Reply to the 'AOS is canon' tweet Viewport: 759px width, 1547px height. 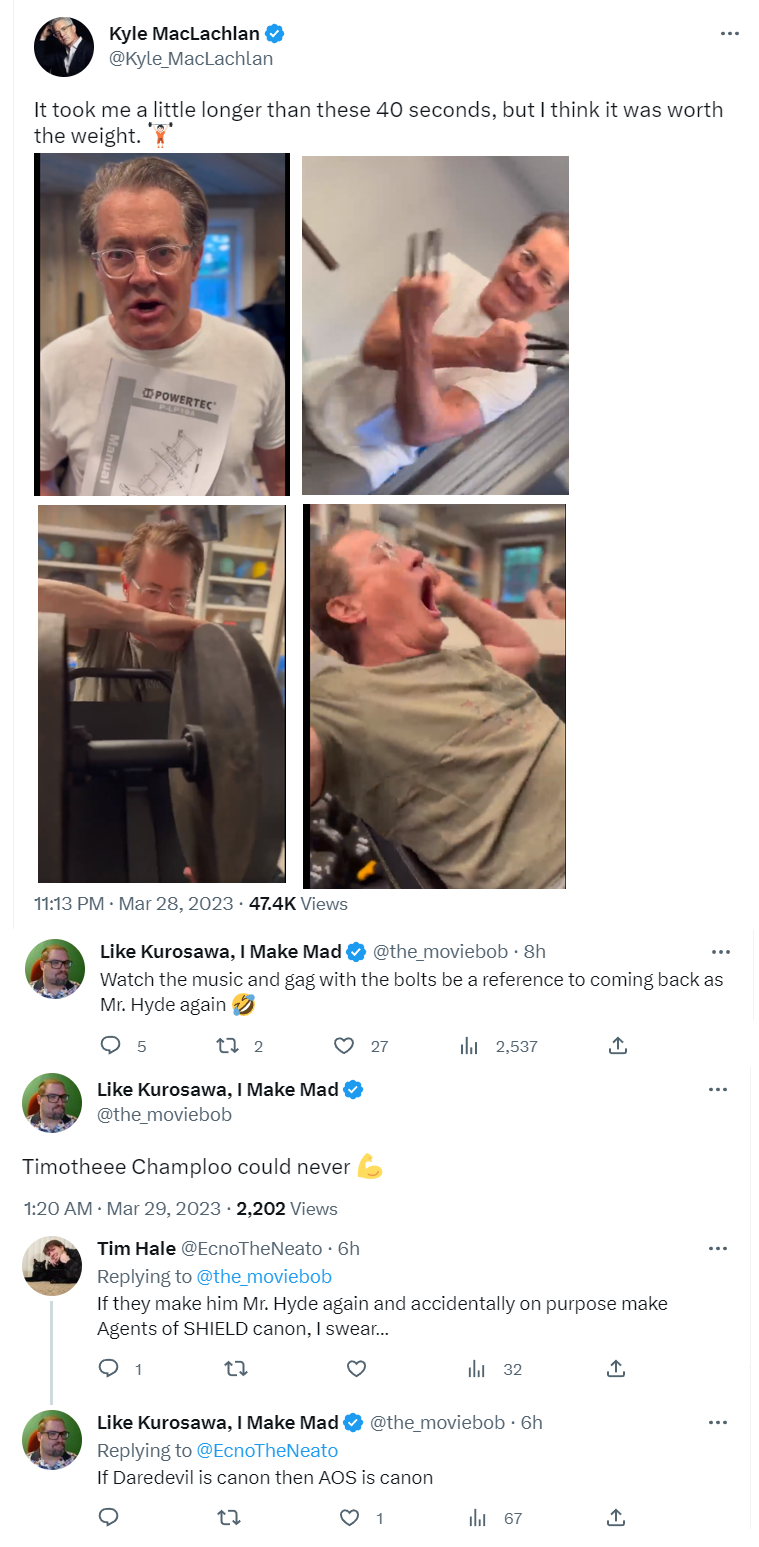click(x=109, y=1517)
